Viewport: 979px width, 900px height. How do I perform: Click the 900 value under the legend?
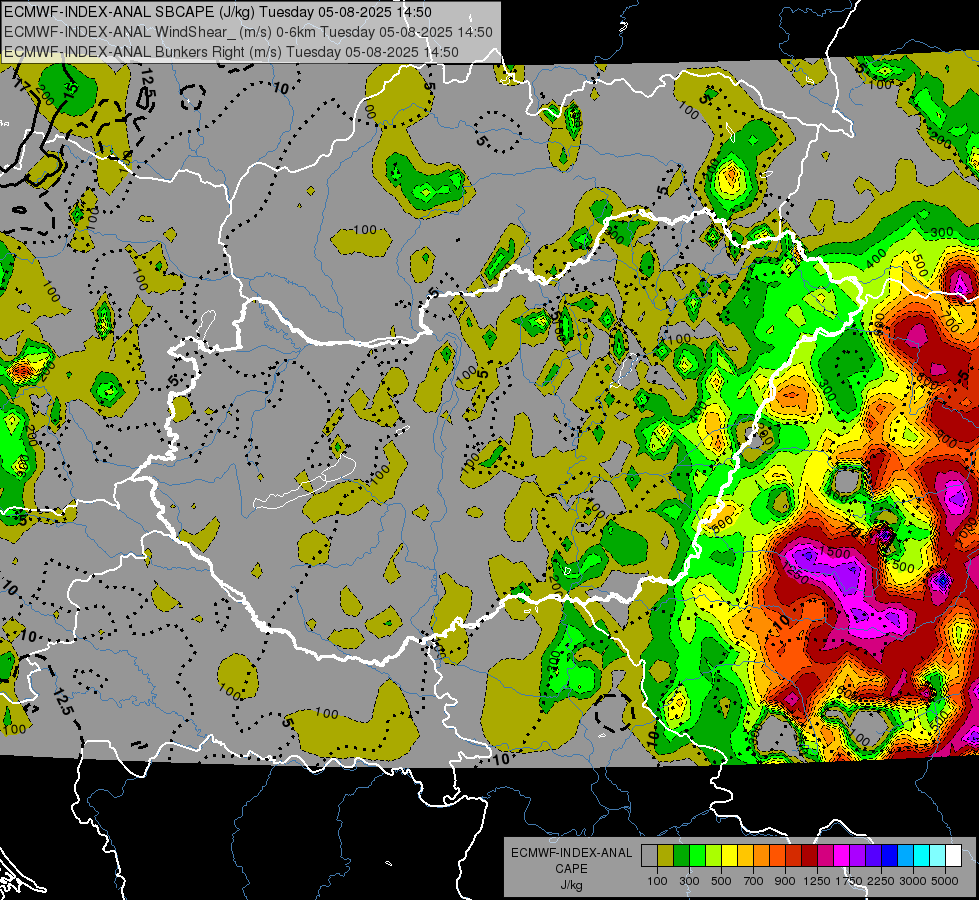(x=785, y=881)
